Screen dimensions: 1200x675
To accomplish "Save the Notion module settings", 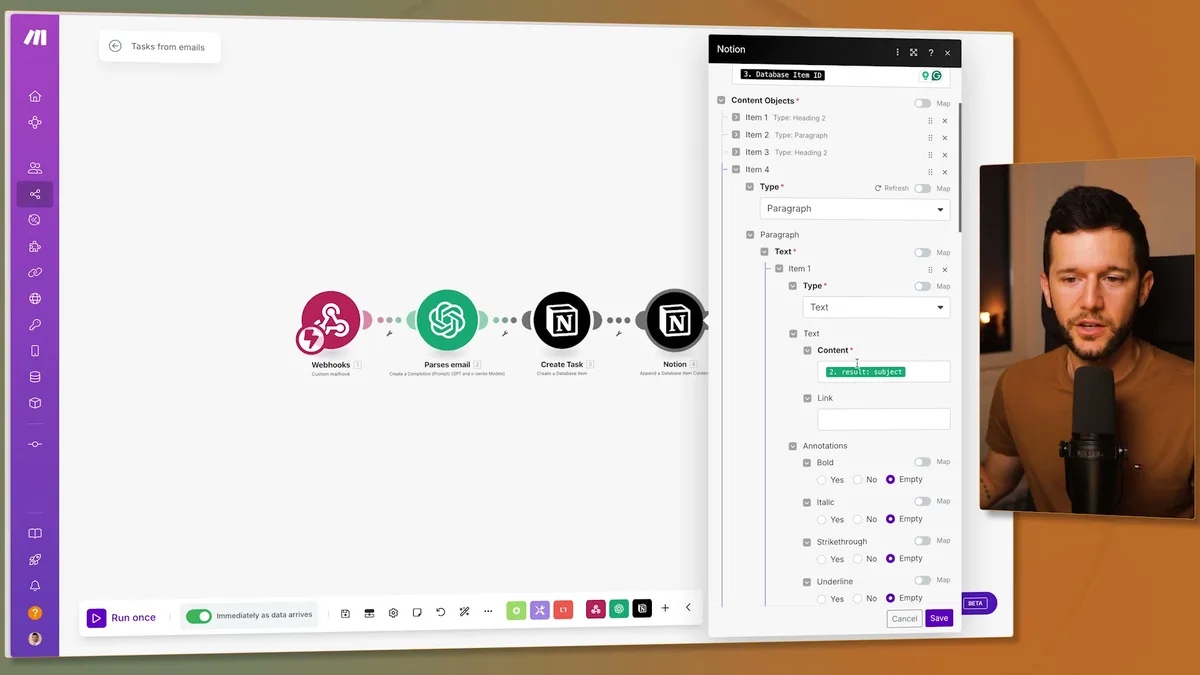I will click(938, 618).
